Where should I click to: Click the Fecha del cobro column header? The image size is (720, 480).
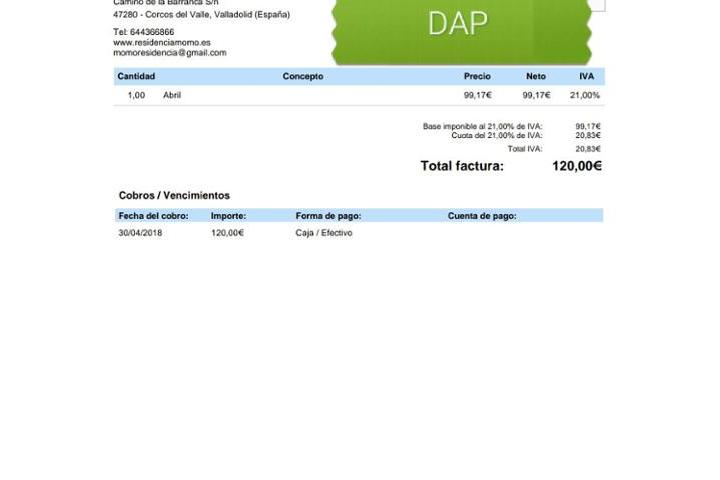point(153,216)
